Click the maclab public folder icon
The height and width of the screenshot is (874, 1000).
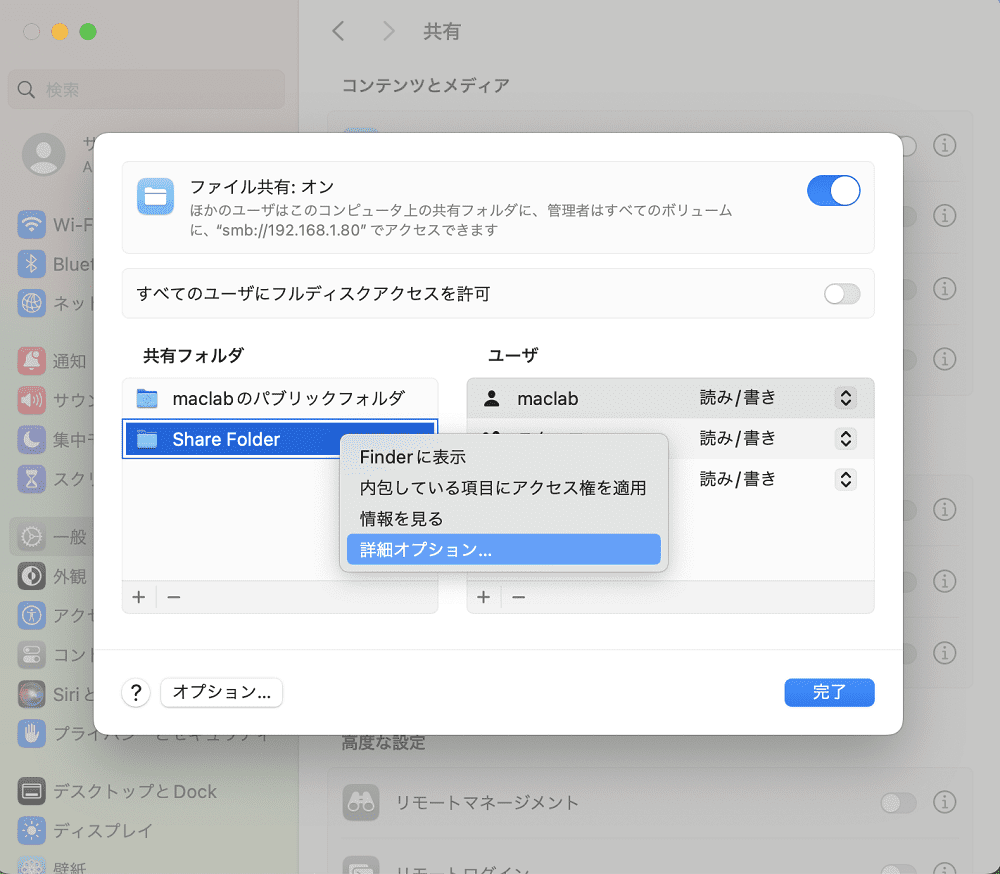click(147, 399)
